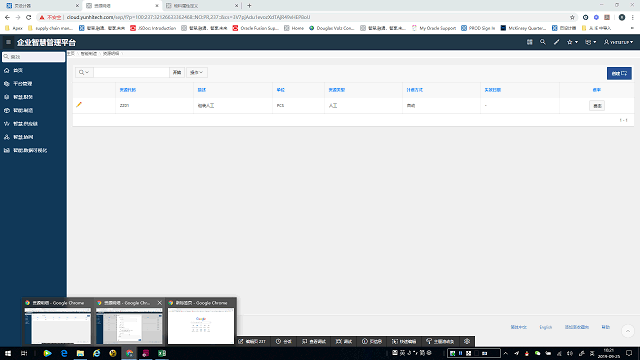Open a new Chrome tab

249,6
